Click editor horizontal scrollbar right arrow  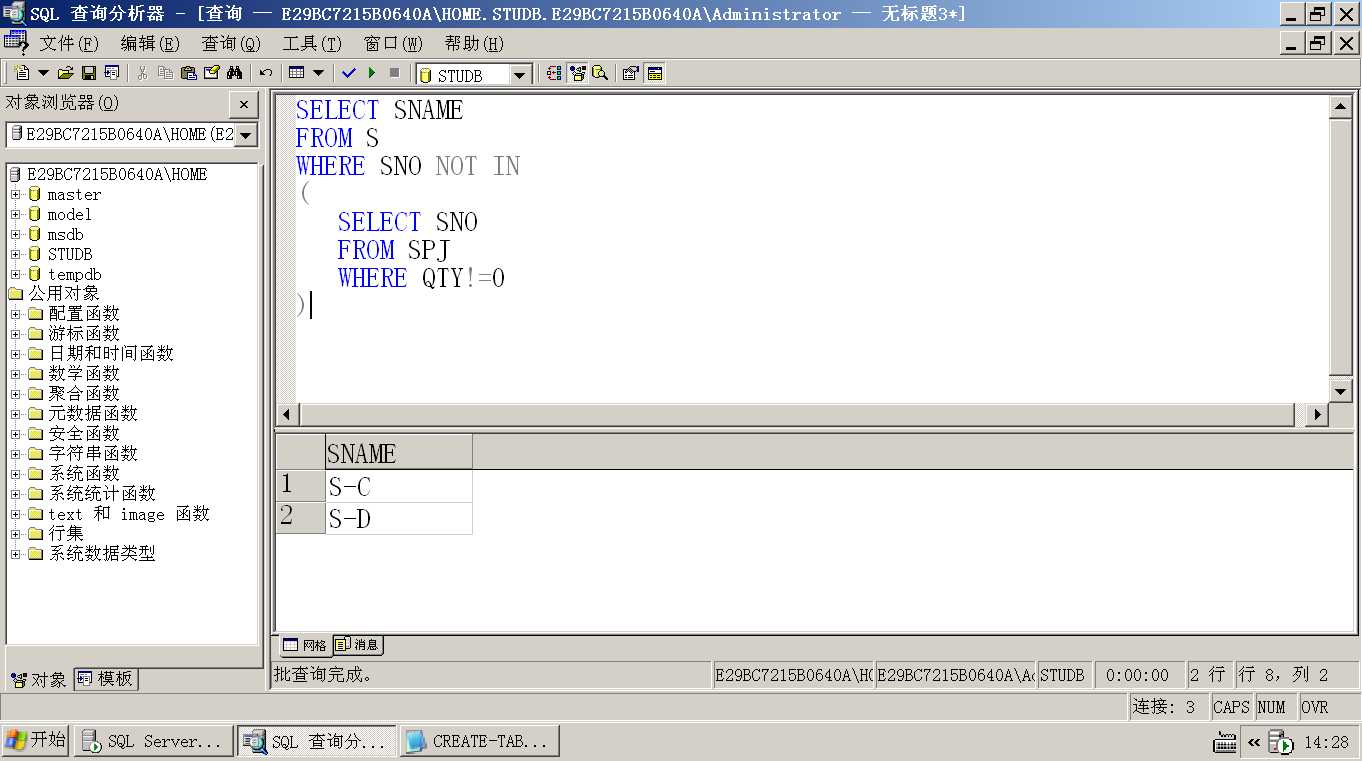(x=1316, y=414)
